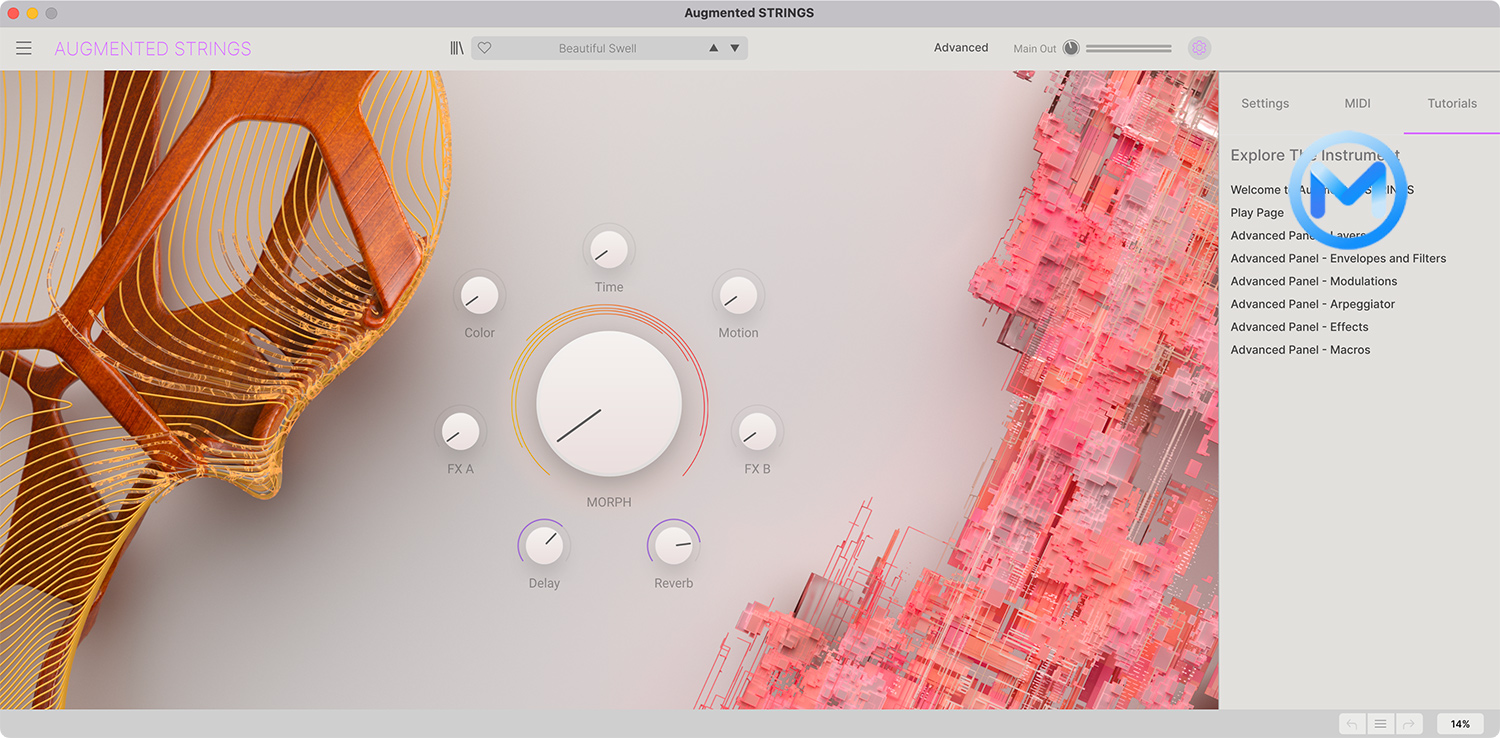1500x738 pixels.
Task: Load next preset with down arrow
Action: click(x=735, y=48)
